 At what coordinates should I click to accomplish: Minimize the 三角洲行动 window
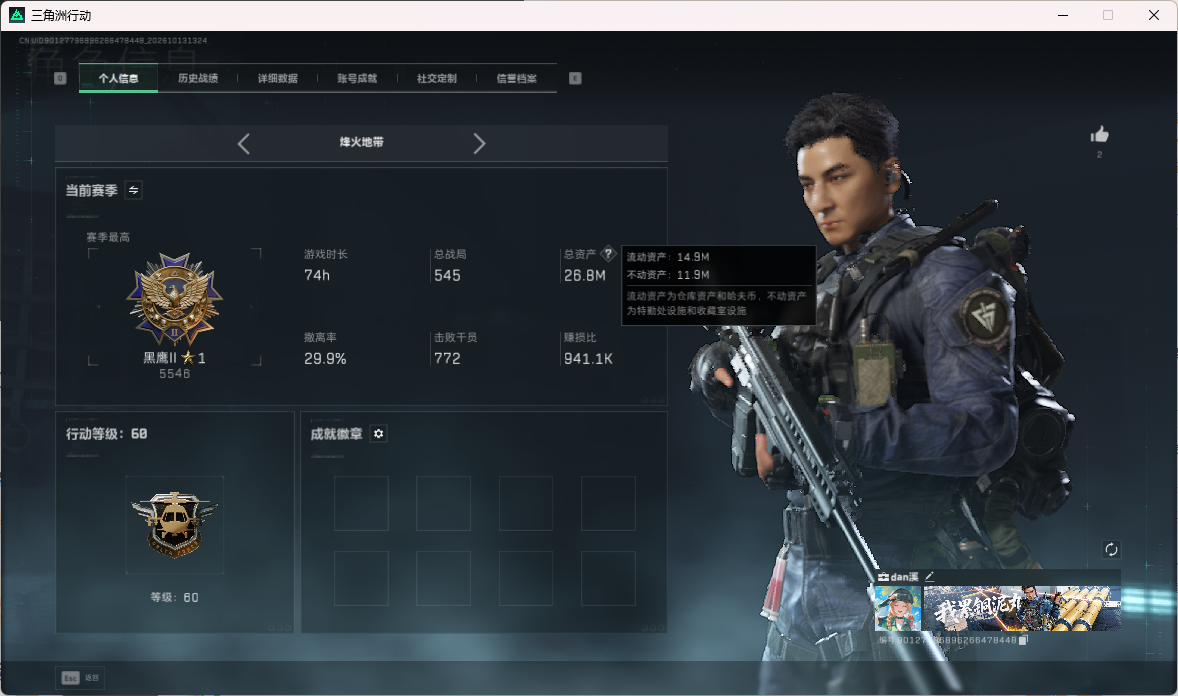click(1063, 15)
